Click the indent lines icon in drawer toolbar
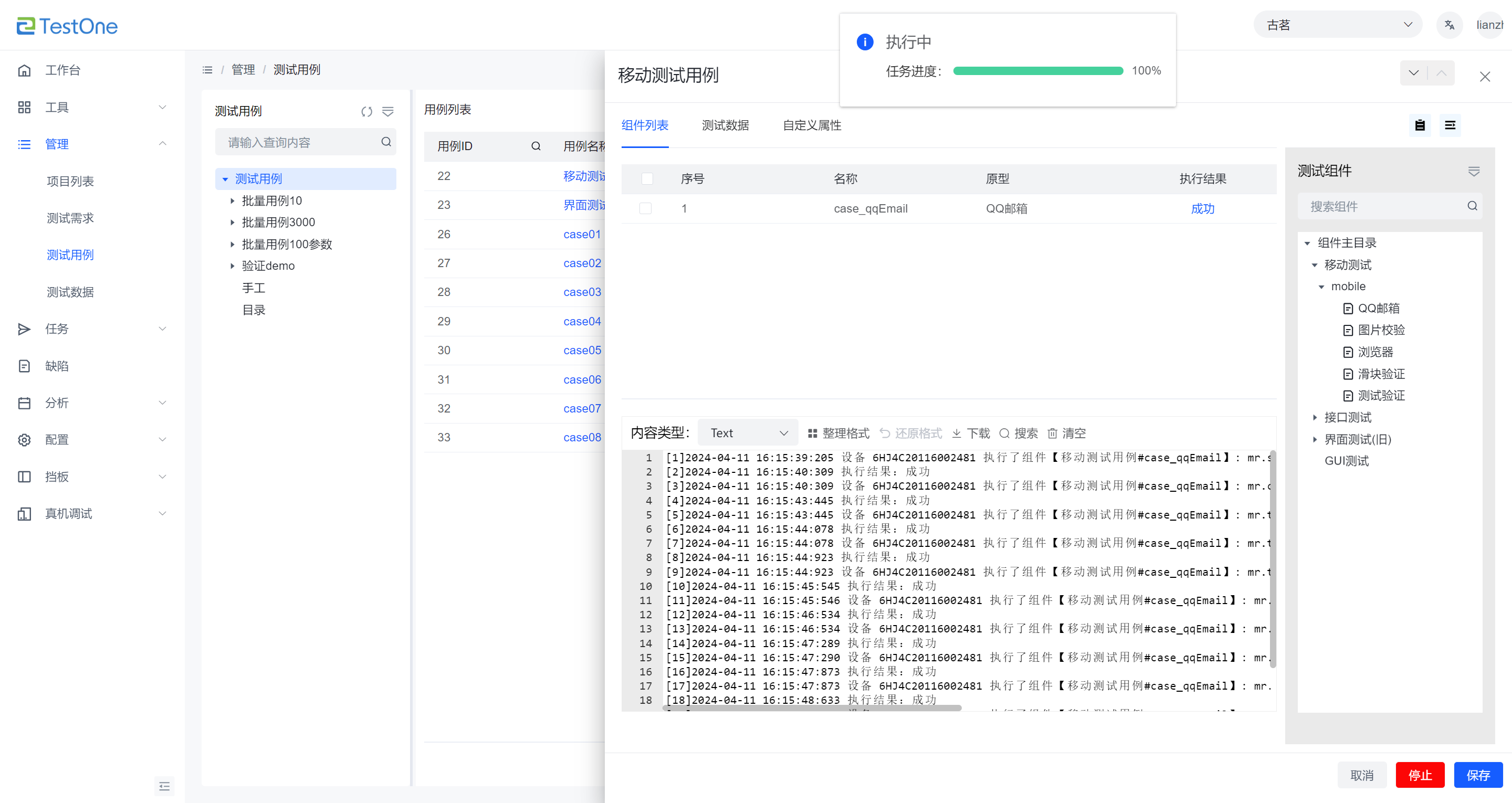The image size is (1512, 803). 1450,125
